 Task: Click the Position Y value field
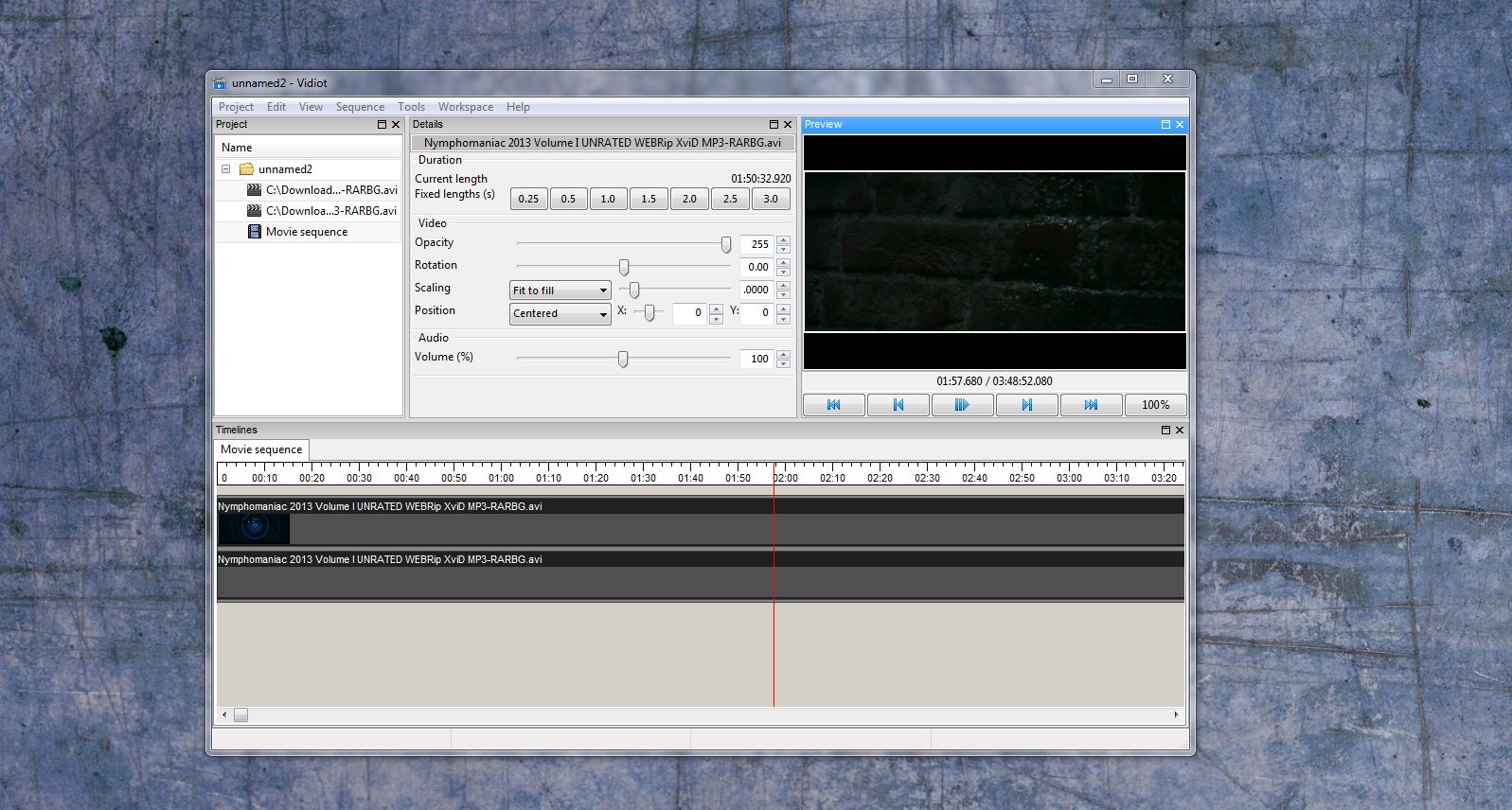[x=756, y=312]
